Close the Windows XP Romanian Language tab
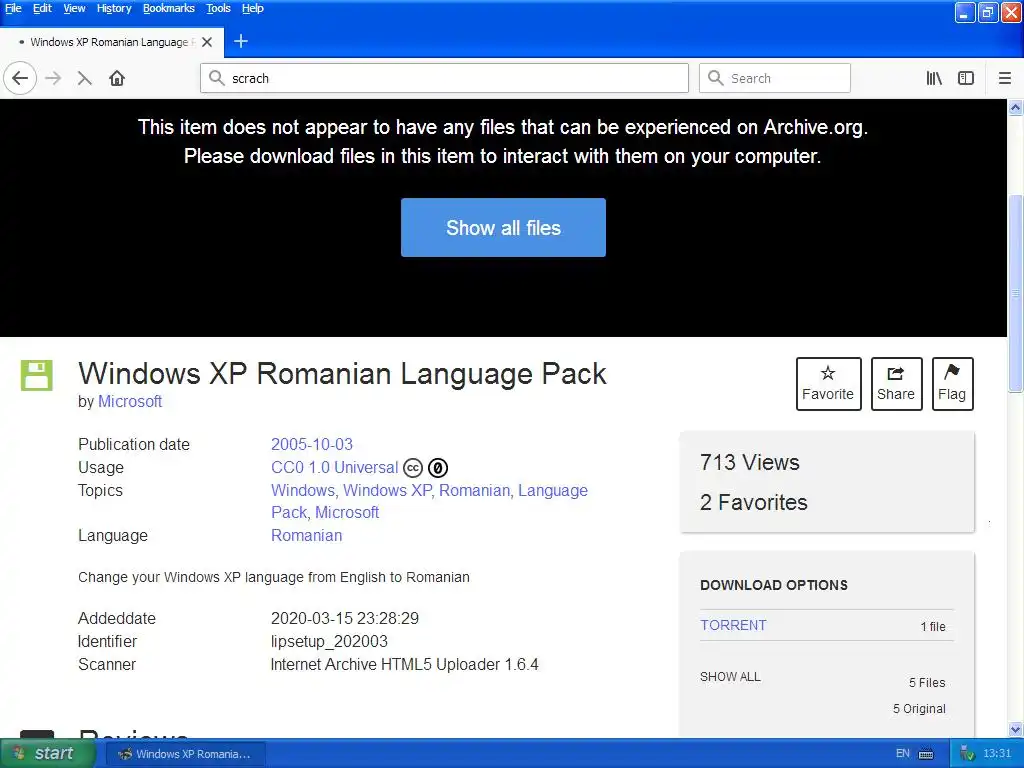The image size is (1024, 768). coord(207,42)
